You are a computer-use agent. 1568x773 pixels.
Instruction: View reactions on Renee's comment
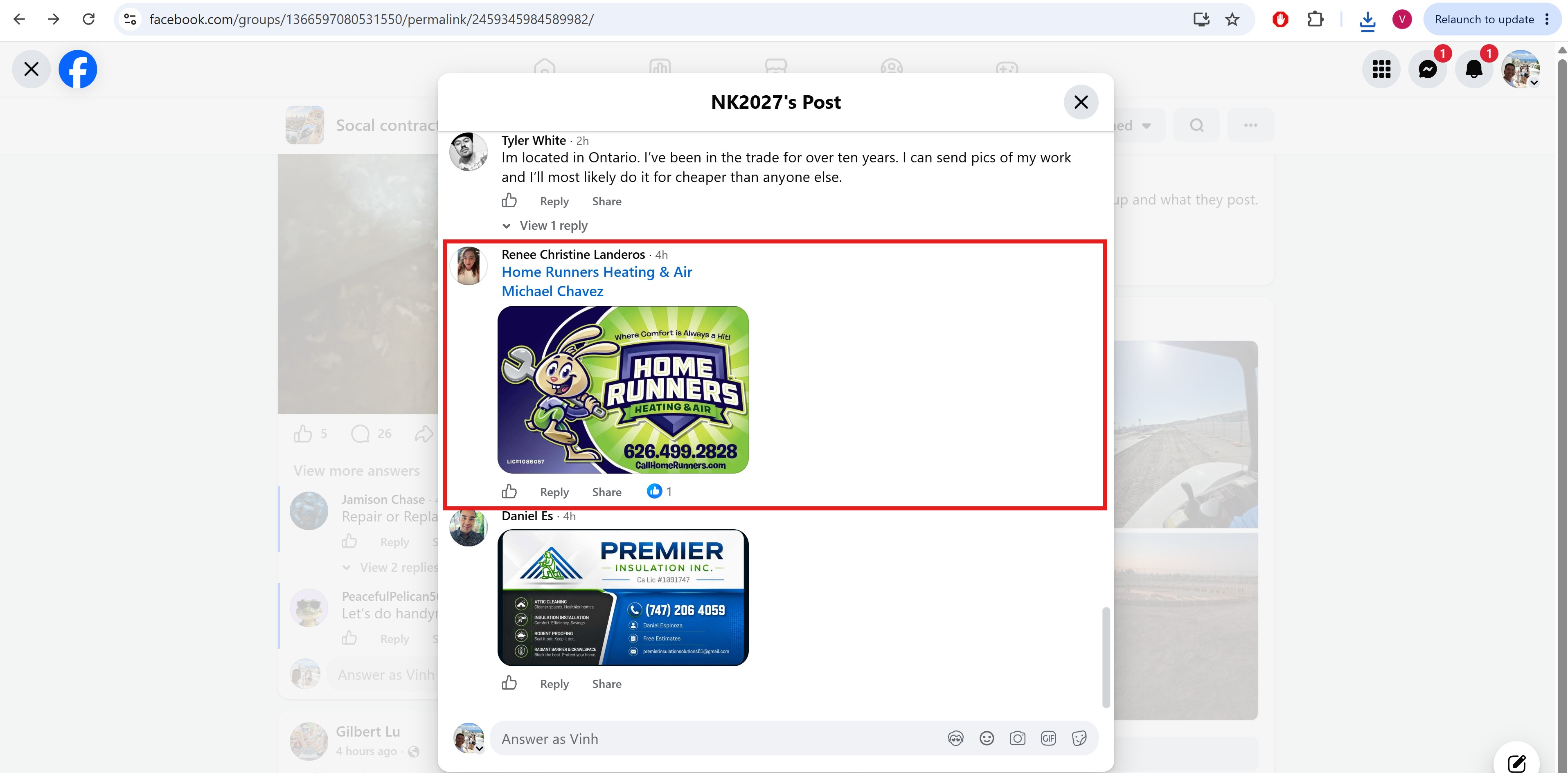click(659, 492)
